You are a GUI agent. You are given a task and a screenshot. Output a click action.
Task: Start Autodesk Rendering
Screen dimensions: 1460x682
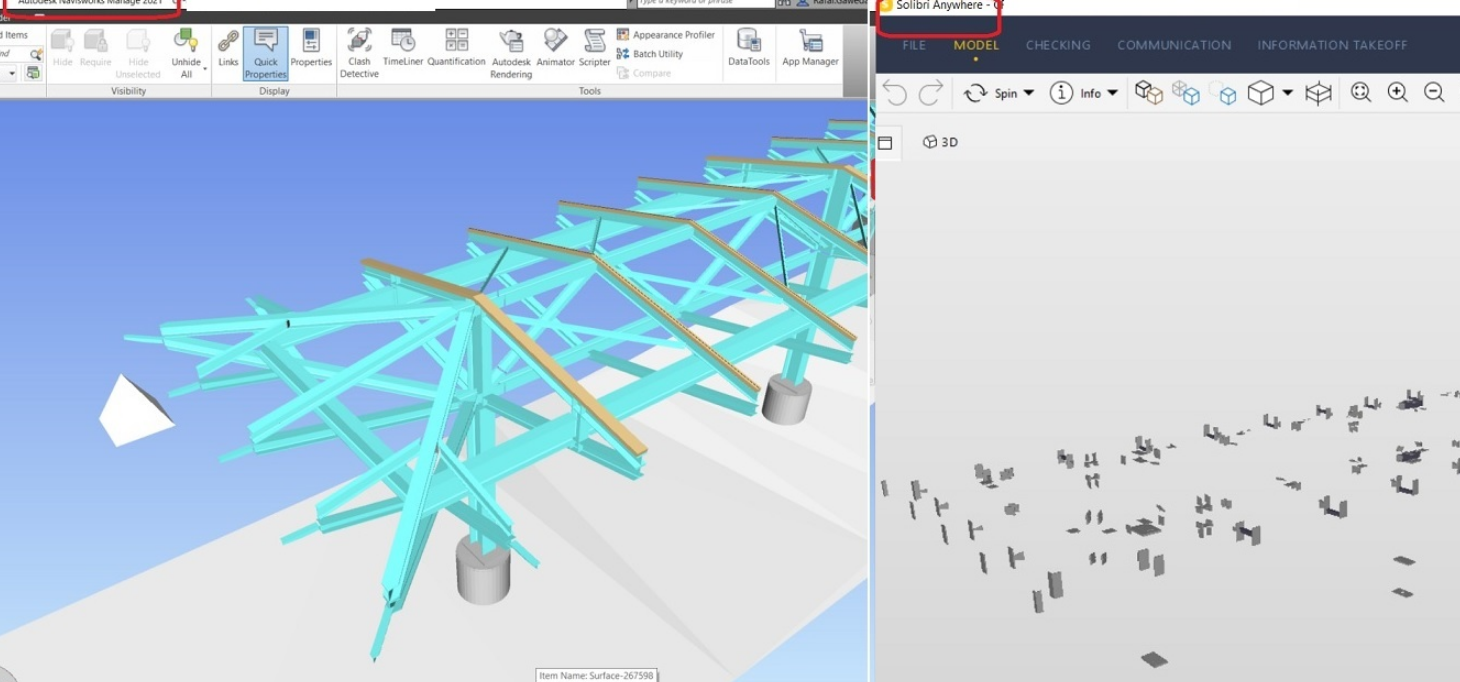pyautogui.click(x=511, y=52)
